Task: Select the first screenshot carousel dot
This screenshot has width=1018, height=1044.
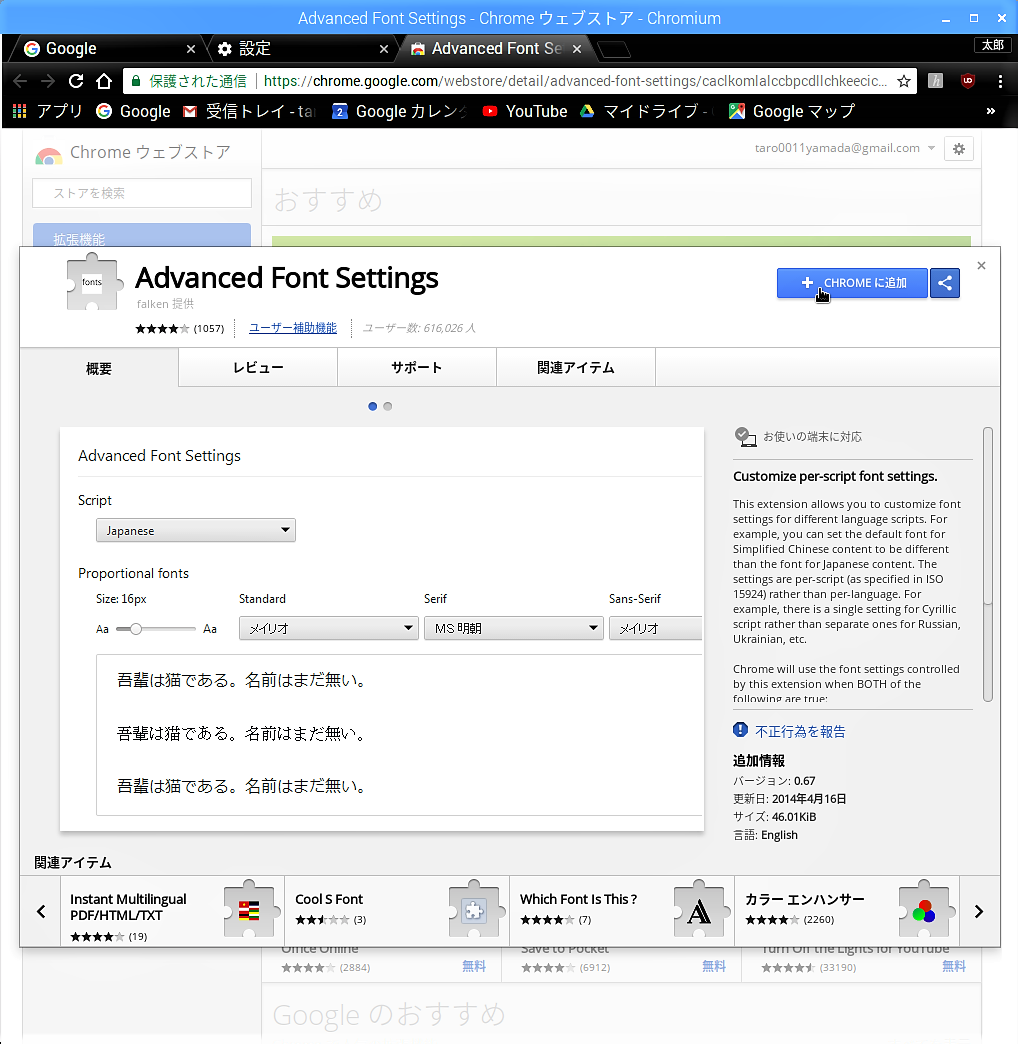Action: click(x=373, y=406)
